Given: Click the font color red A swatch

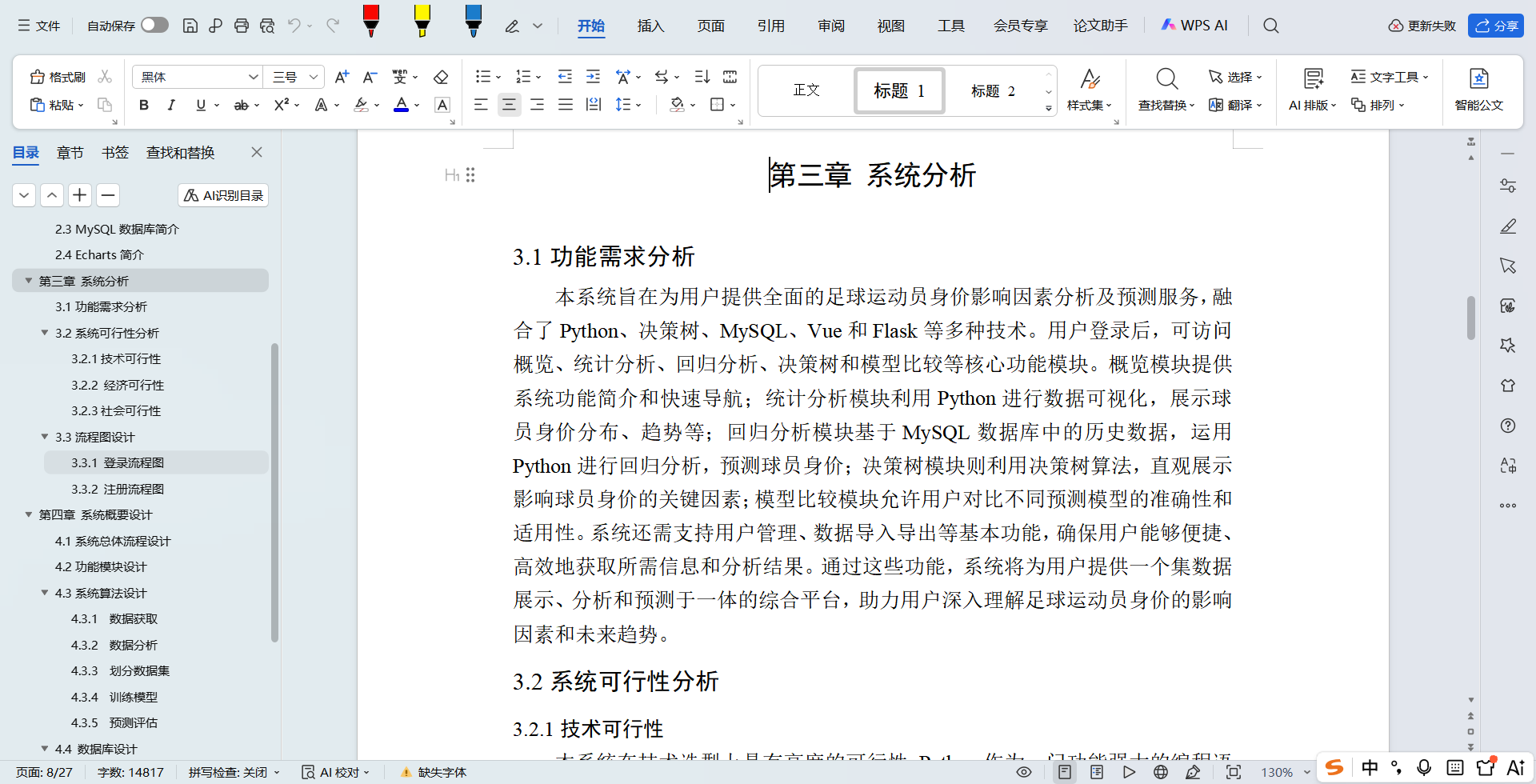Looking at the screenshot, I should pyautogui.click(x=402, y=105).
